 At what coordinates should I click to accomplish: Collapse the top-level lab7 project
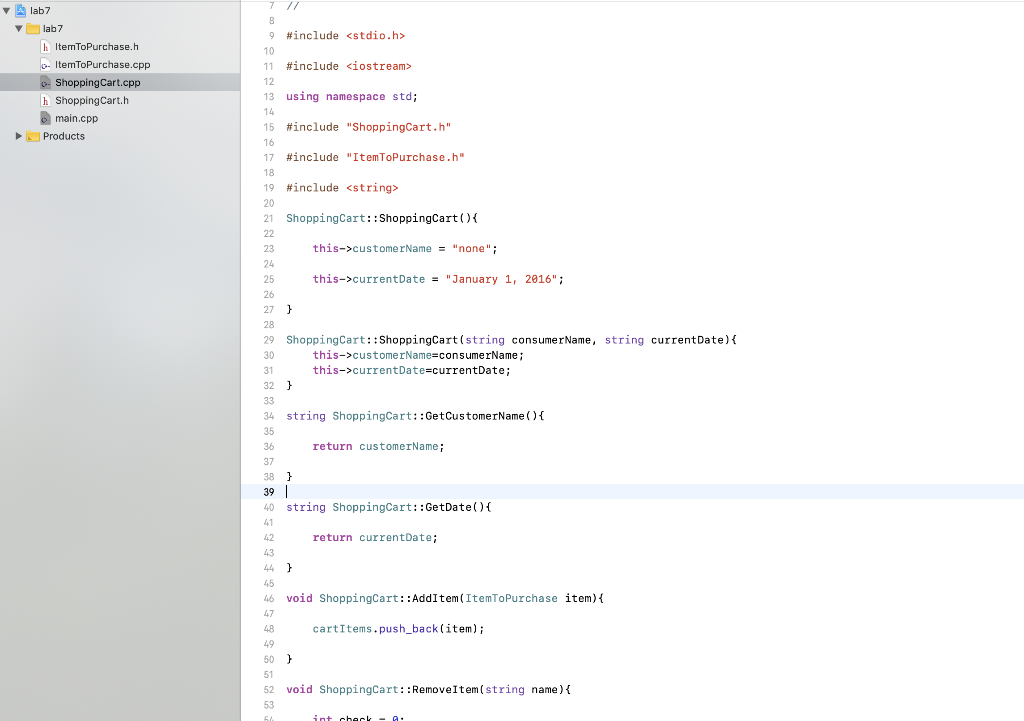(8, 10)
